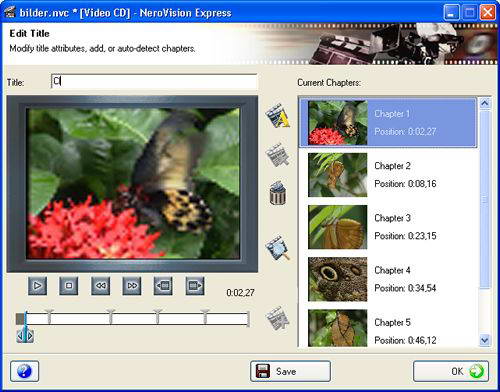Click 'Position: 0:46,12' text
Image resolution: width=500 pixels, height=392 pixels.
(x=405, y=340)
